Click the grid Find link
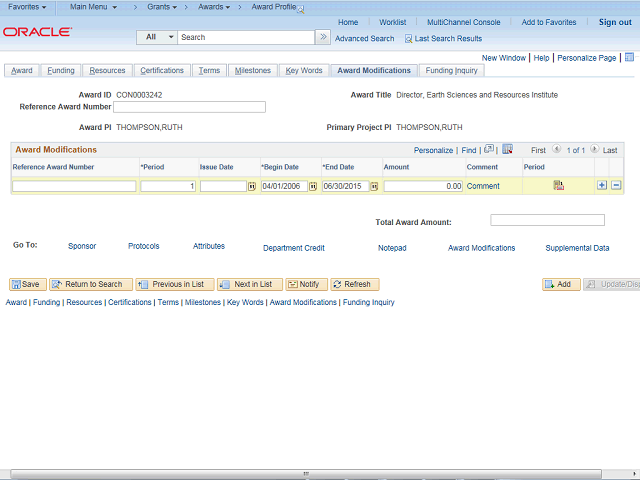This screenshot has height=480, width=640. point(469,150)
